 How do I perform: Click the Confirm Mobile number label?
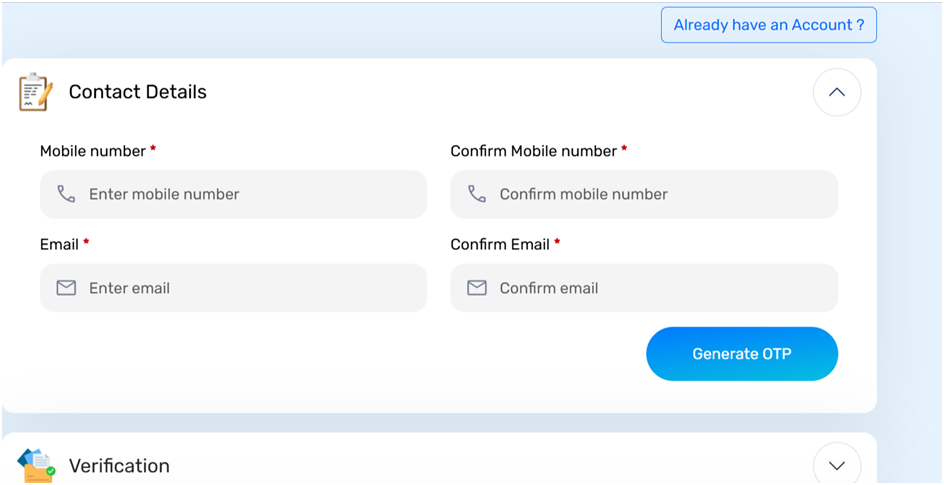(533, 151)
